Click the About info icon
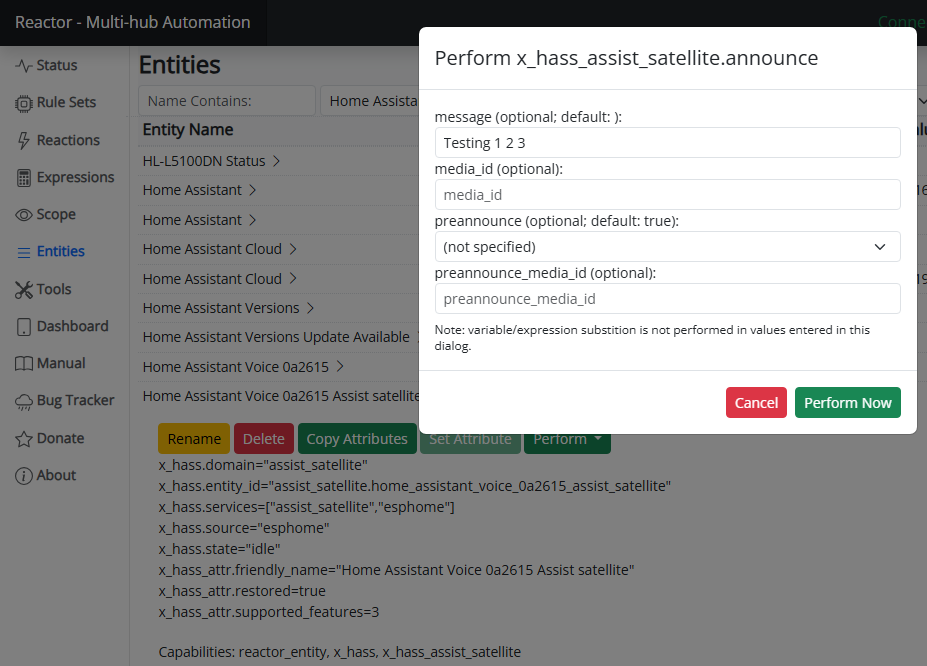The image size is (927, 666). click(x=24, y=476)
